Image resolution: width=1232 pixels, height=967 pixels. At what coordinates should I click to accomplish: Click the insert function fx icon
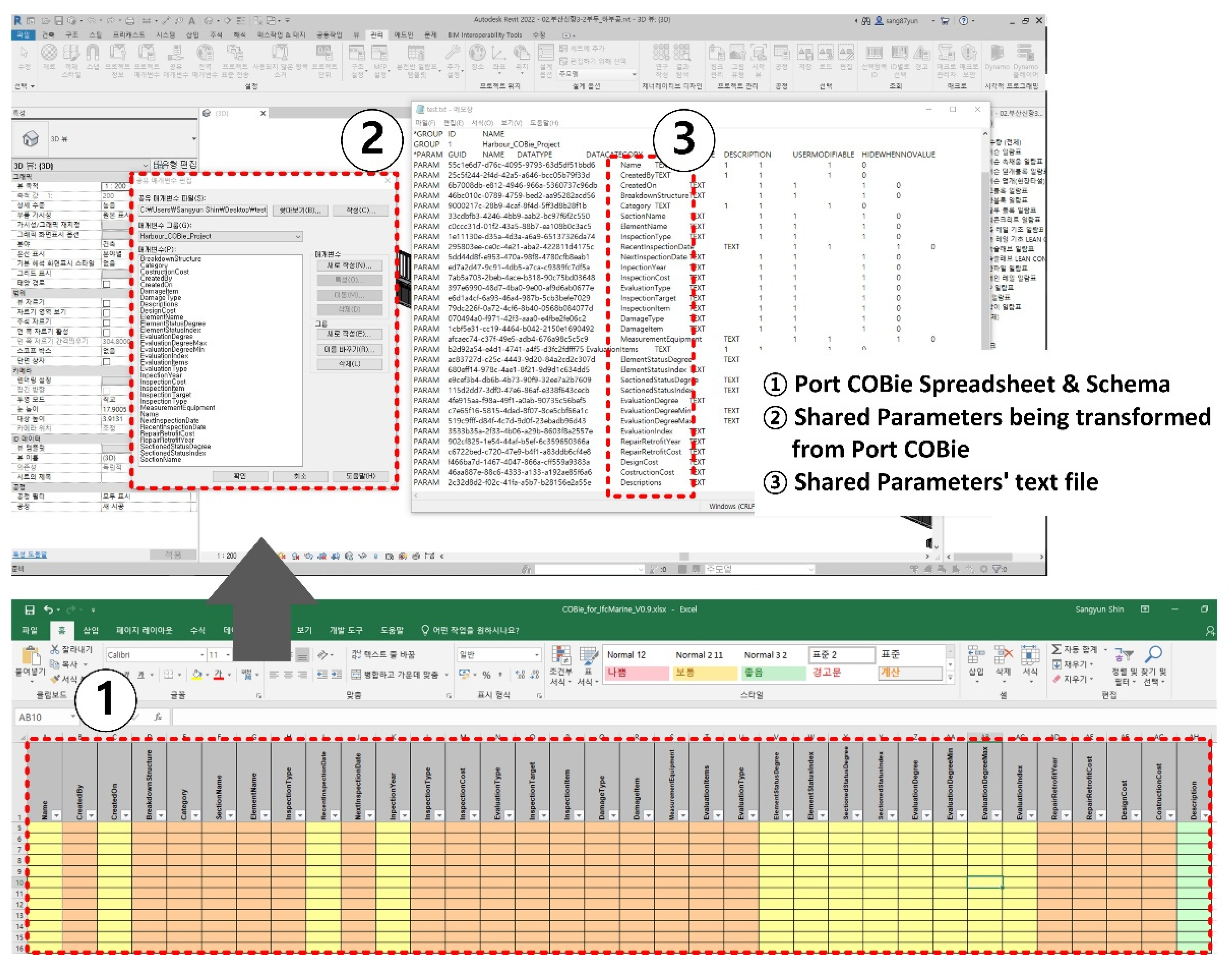pyautogui.click(x=158, y=717)
